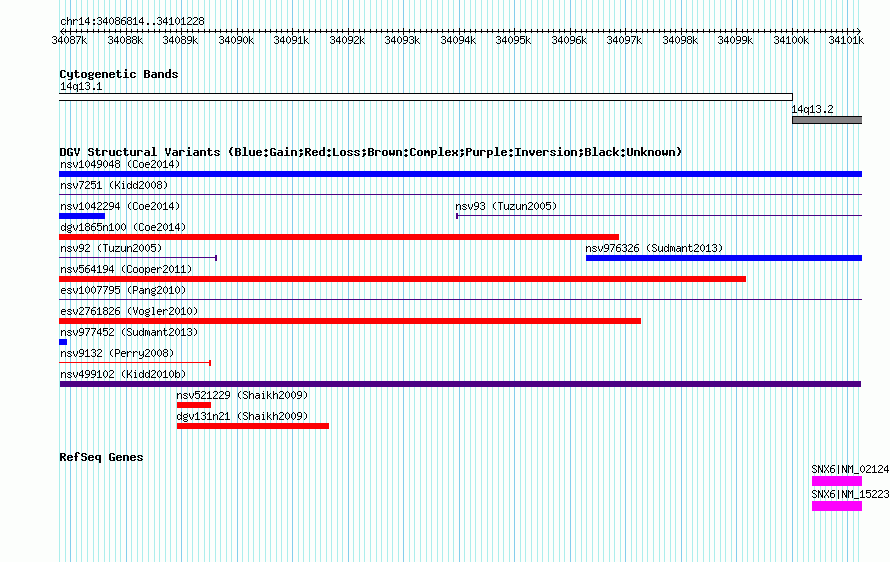Click the RefSeq Genes track title
Image resolution: width=890 pixels, height=562 pixels.
(x=101, y=457)
